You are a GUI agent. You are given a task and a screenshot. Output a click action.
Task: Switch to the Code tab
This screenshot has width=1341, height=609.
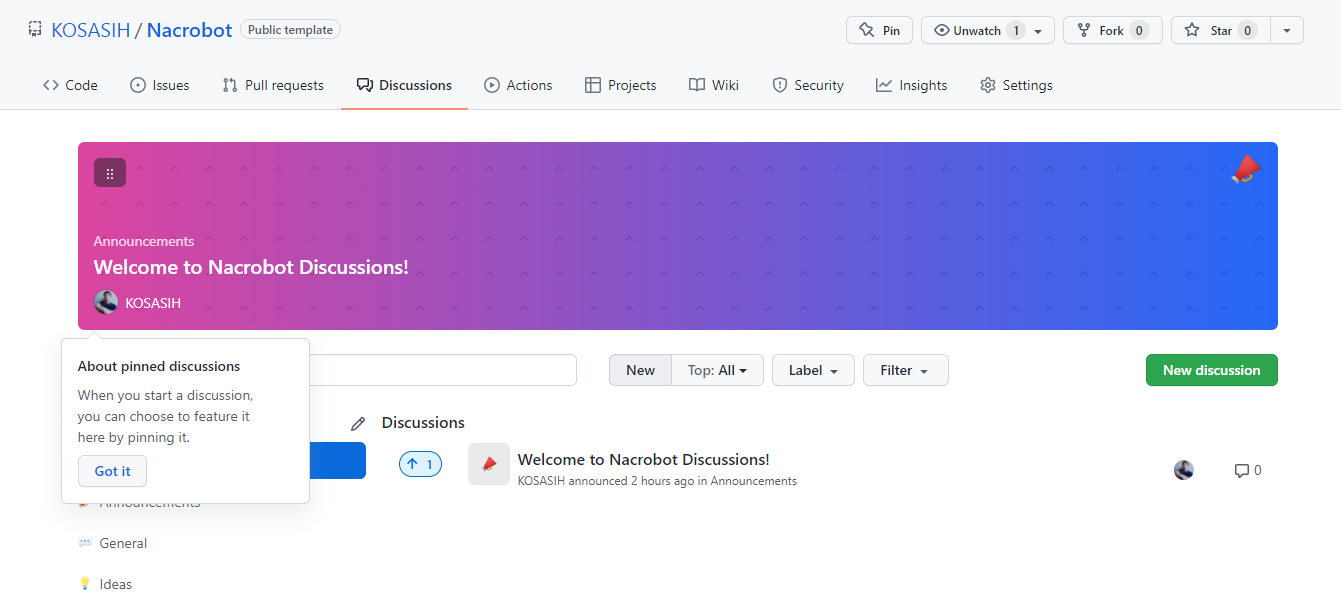pos(70,85)
